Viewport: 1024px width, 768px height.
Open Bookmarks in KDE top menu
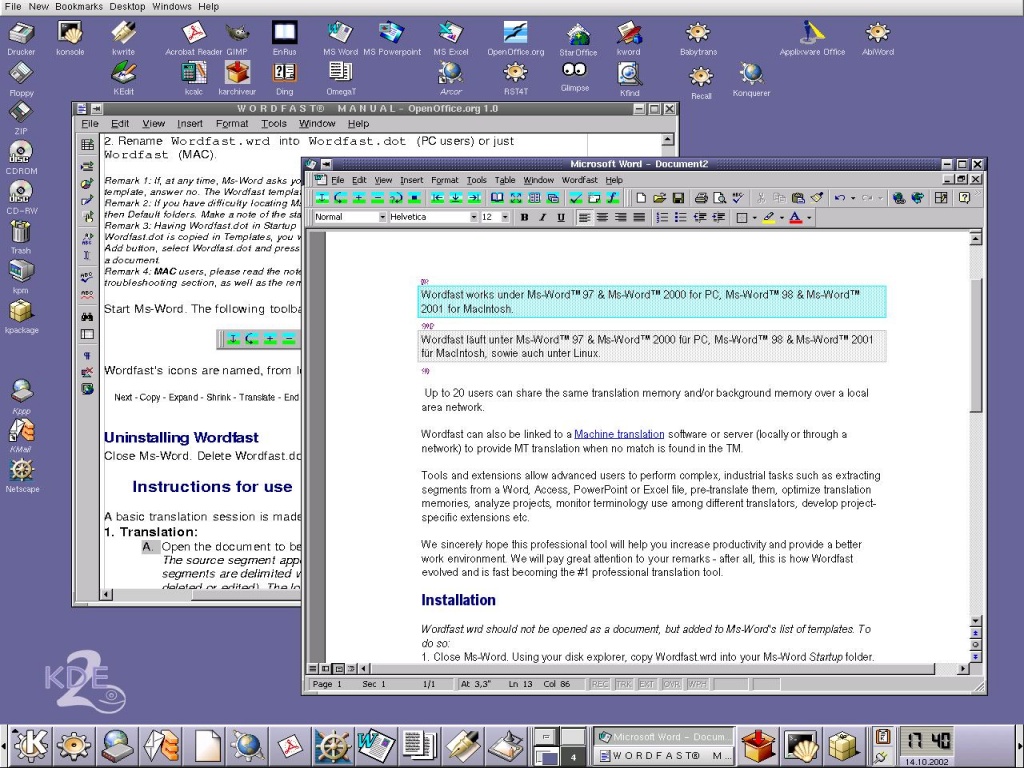coord(79,7)
